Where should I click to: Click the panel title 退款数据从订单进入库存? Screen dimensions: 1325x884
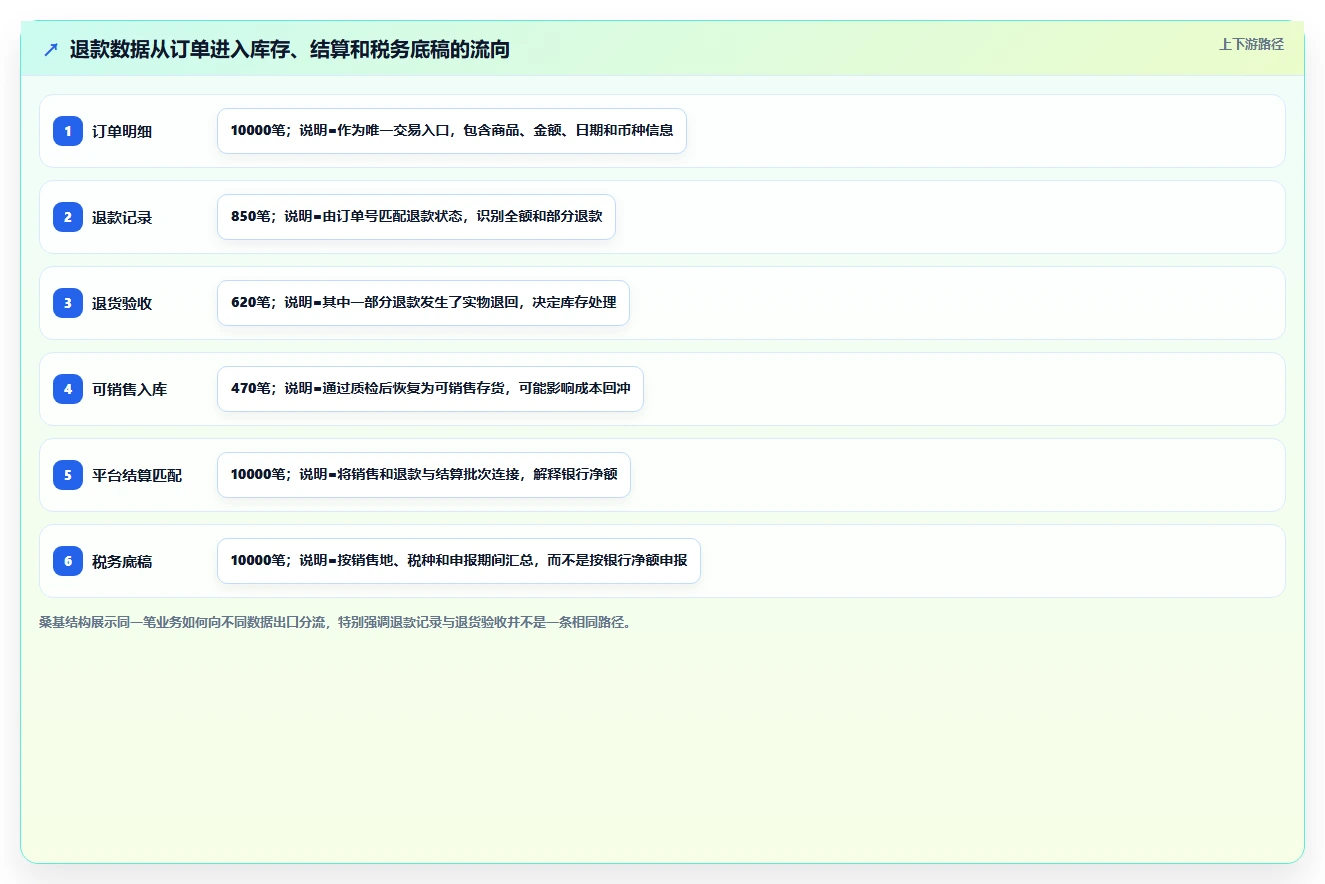pyautogui.click(x=290, y=49)
